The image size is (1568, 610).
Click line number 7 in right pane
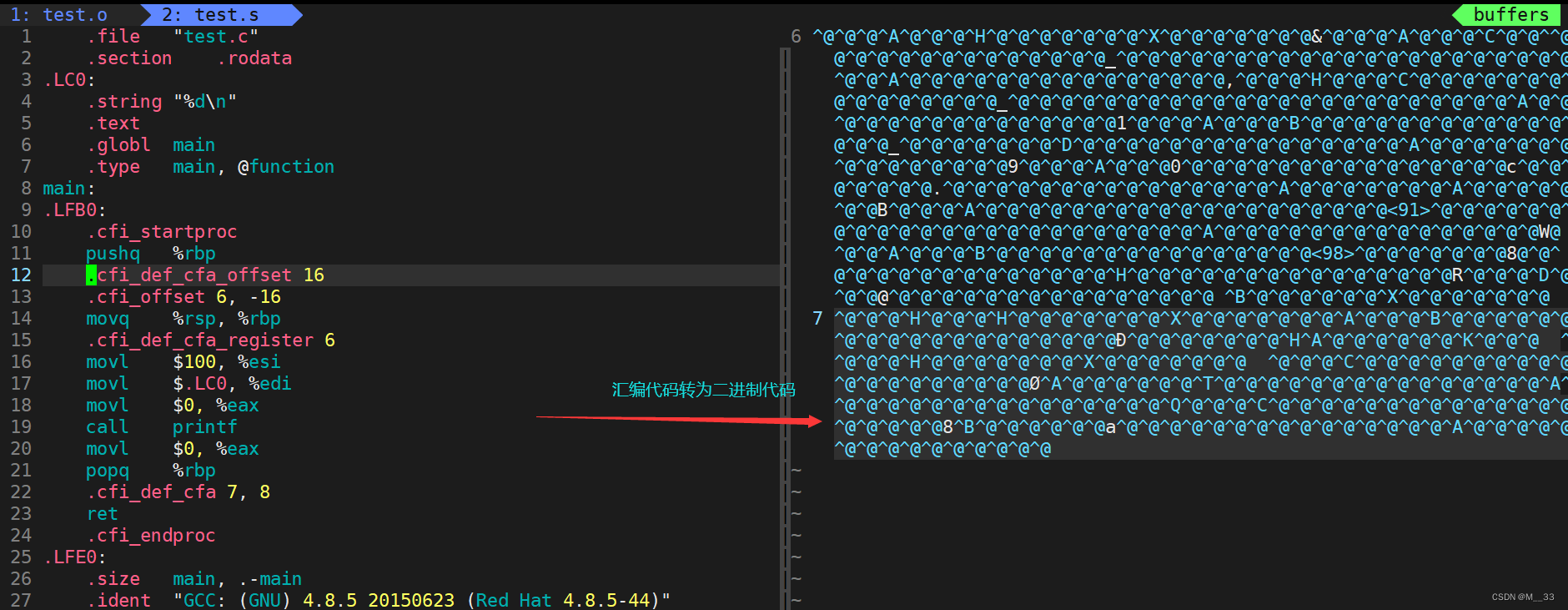coord(817,319)
